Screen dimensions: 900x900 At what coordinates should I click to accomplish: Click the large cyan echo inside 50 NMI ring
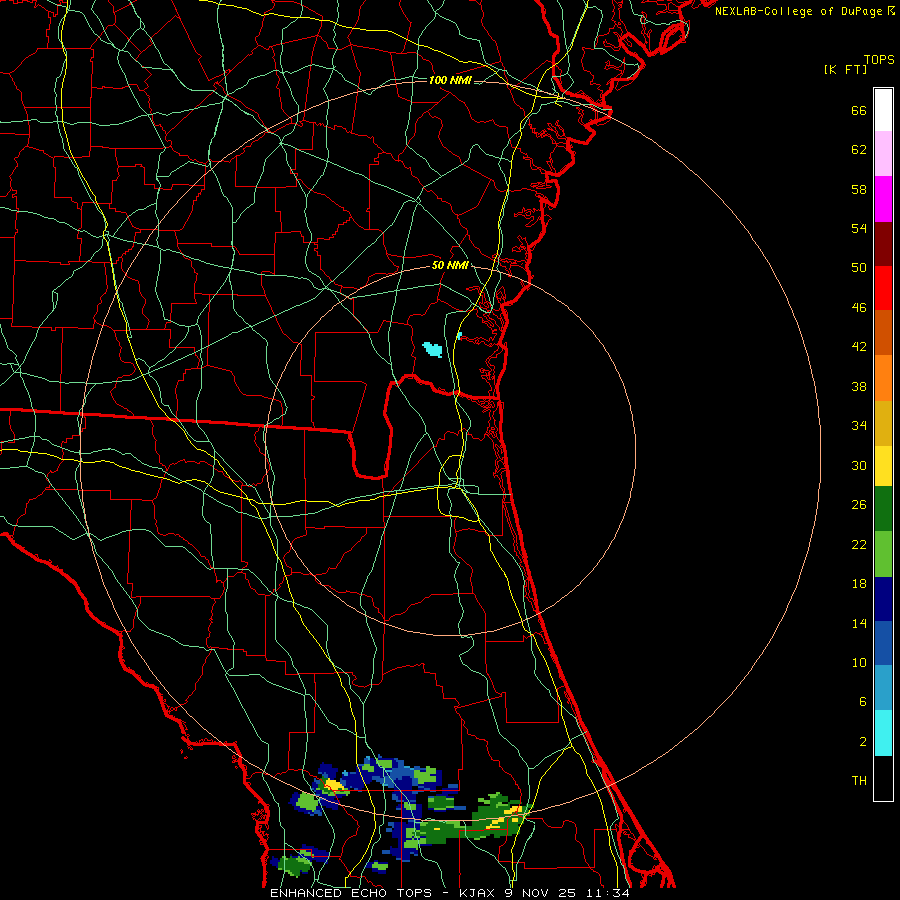[x=433, y=349]
